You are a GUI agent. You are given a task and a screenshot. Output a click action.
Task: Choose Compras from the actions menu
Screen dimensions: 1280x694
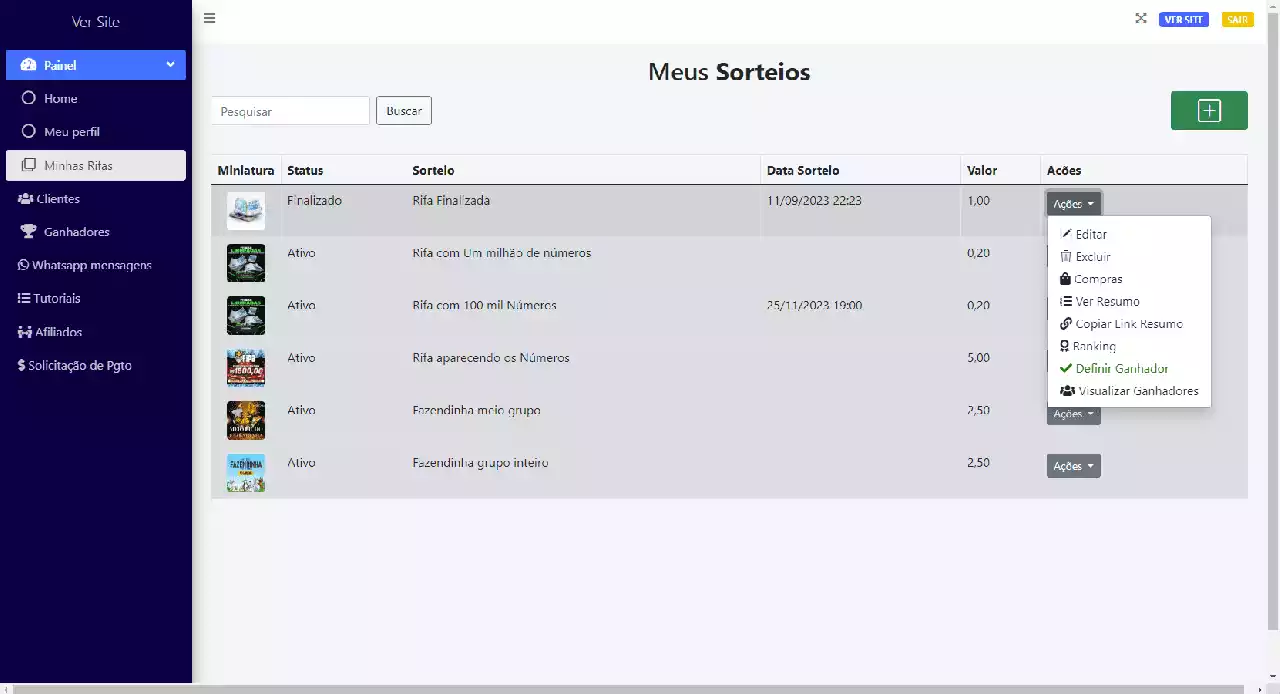pos(1129,279)
